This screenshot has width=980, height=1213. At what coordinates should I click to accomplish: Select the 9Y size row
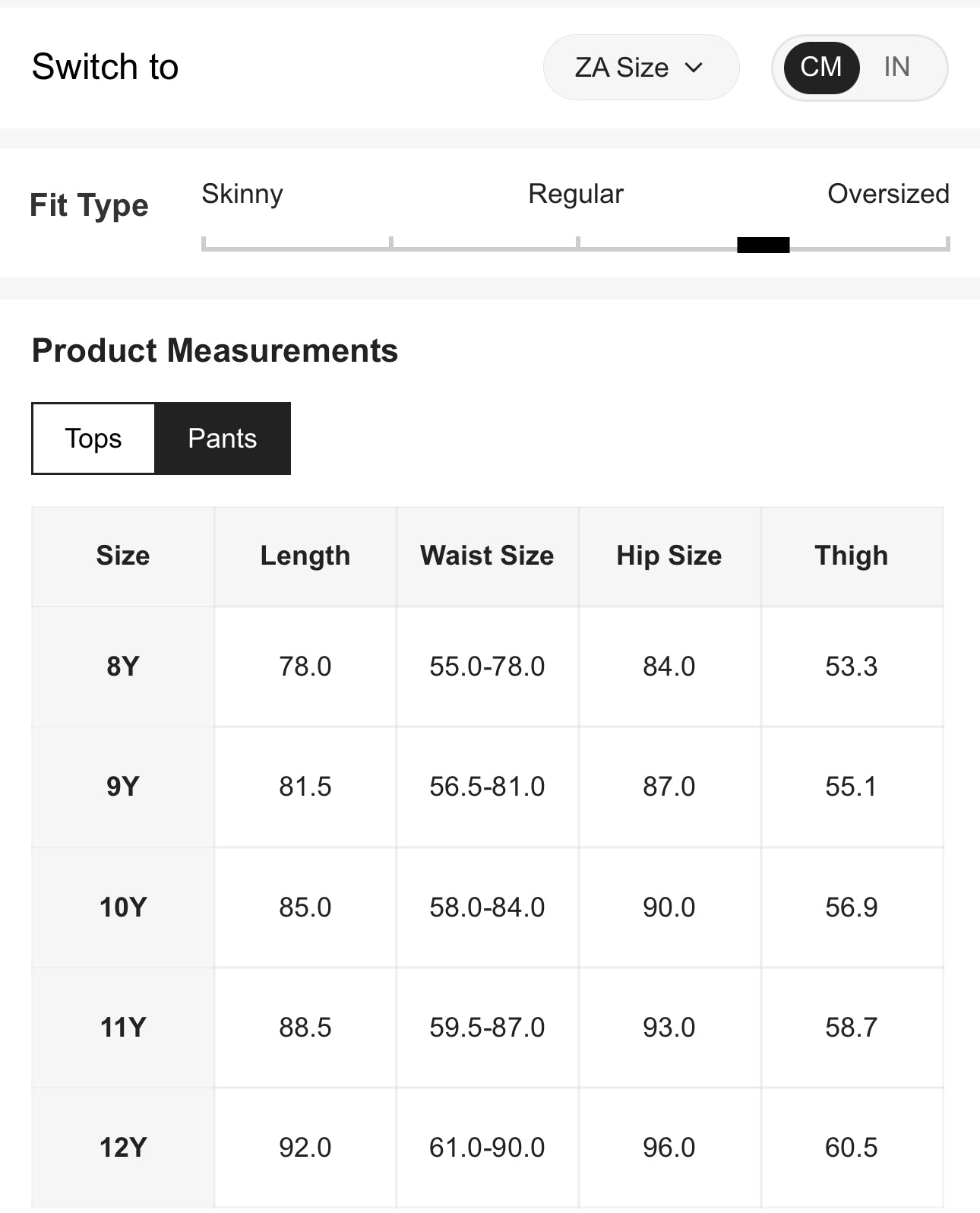pos(123,787)
